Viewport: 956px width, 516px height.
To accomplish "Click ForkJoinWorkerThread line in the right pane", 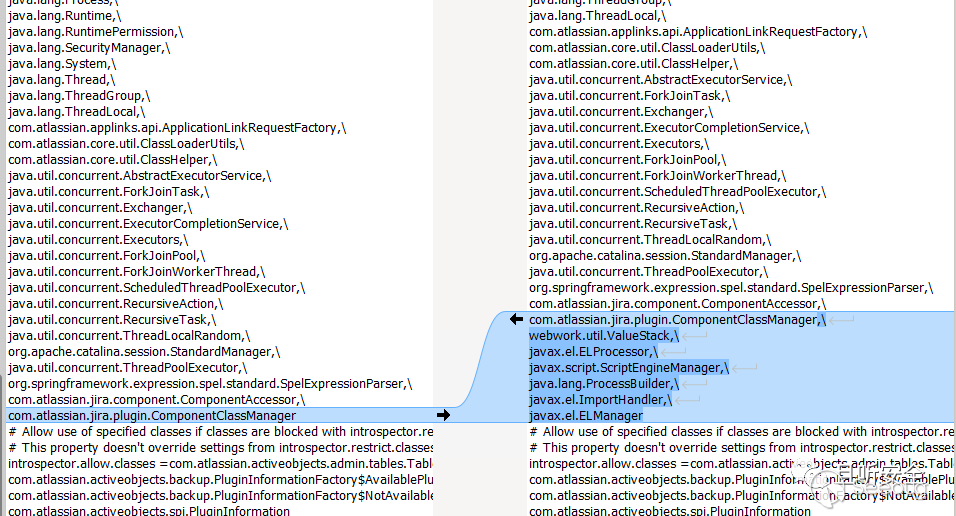I will coord(657,176).
